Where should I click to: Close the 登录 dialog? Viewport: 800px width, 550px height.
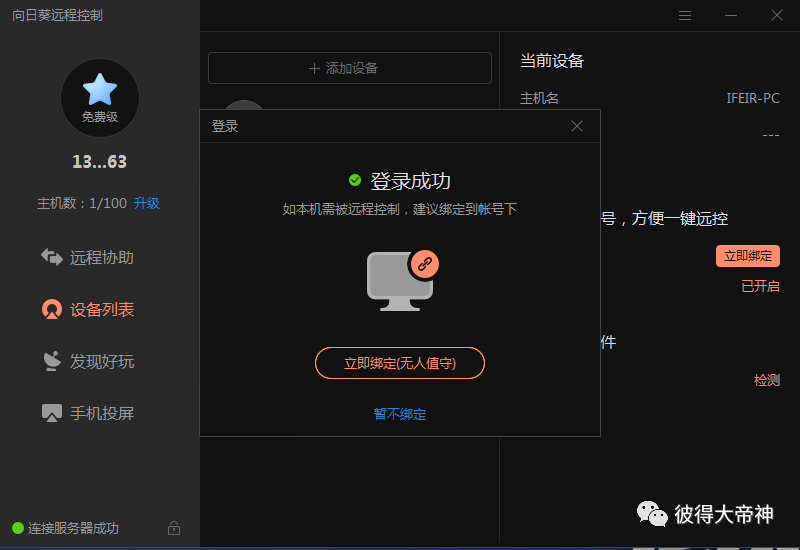577,126
